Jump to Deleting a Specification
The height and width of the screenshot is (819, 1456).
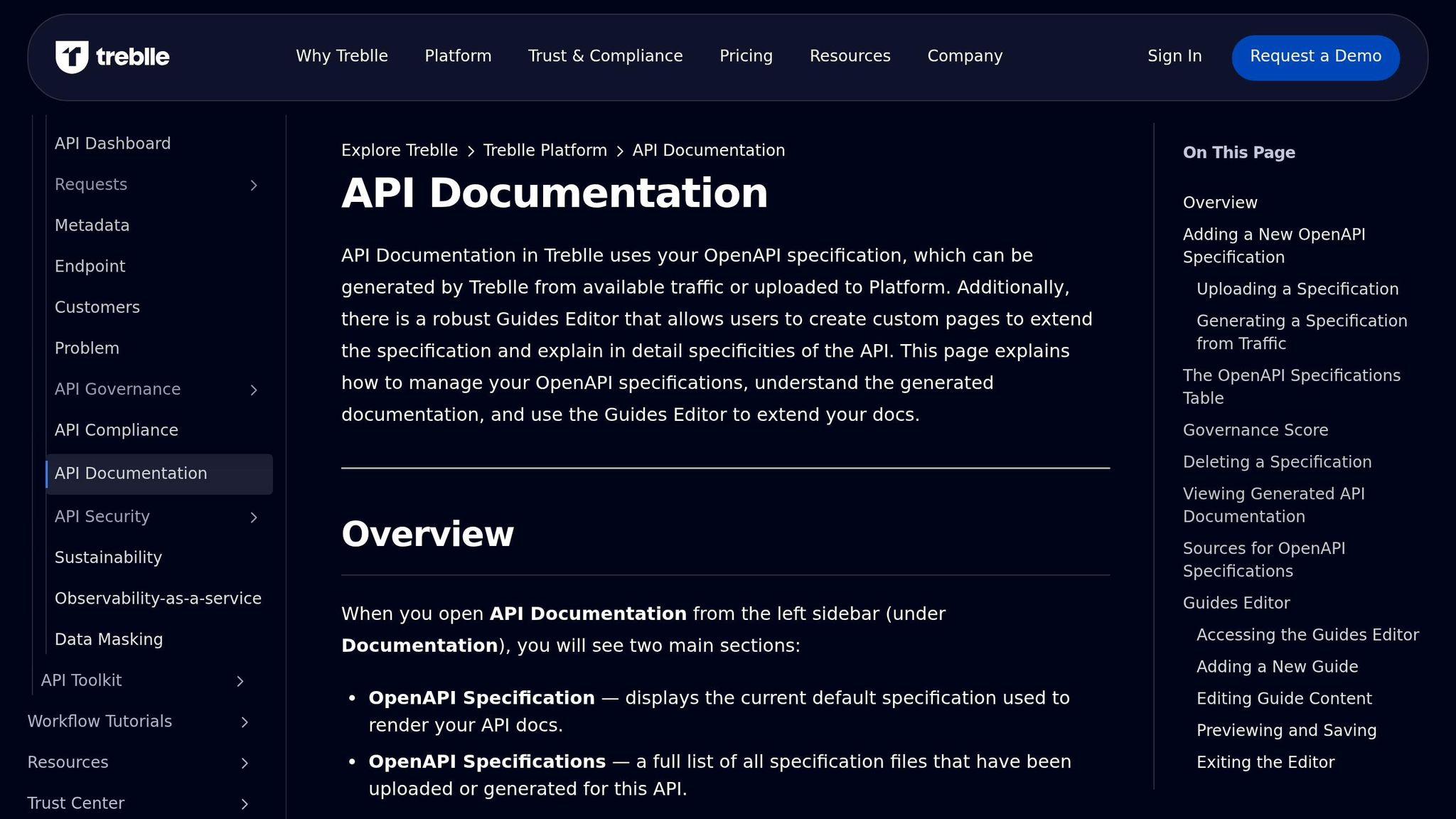pos(1277,463)
